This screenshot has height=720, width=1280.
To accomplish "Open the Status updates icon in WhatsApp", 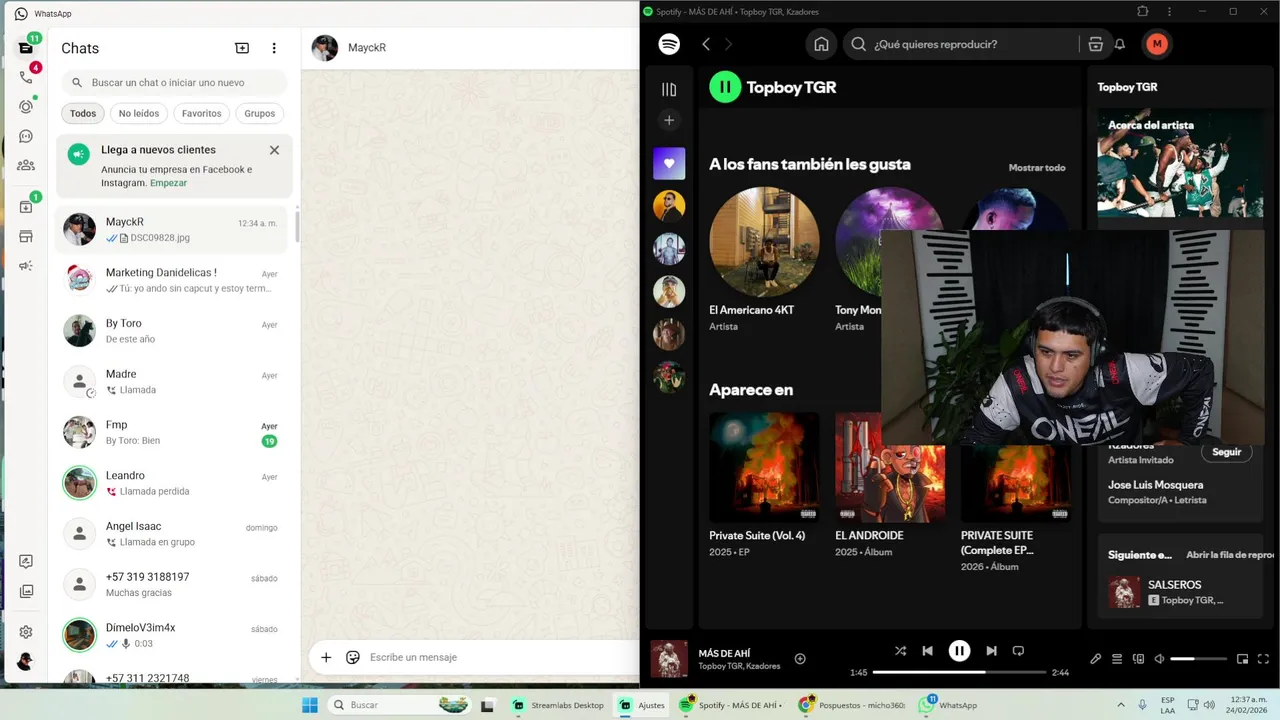I will (x=26, y=106).
